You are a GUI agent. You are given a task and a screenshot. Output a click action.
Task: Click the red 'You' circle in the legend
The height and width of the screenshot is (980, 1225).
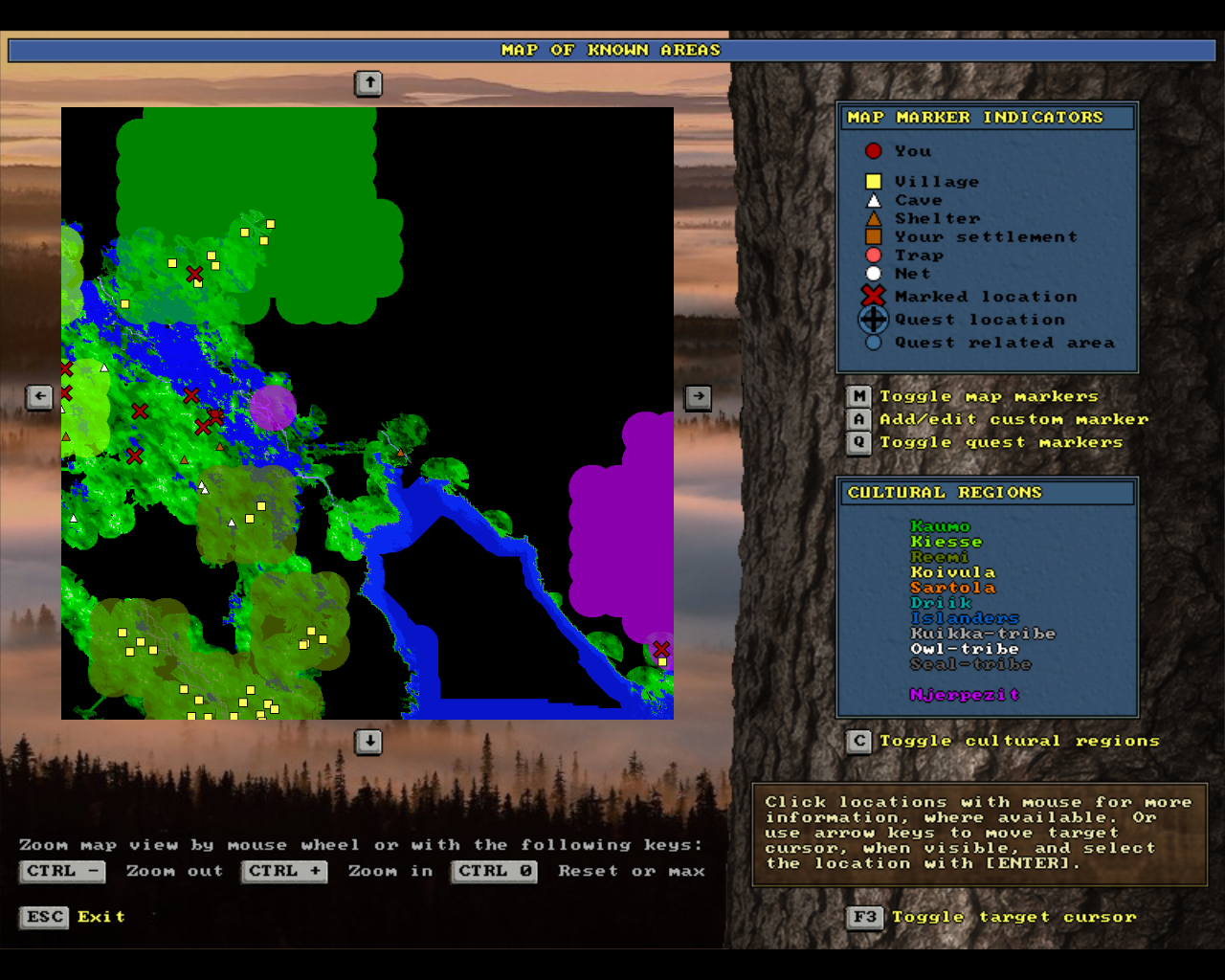click(x=873, y=150)
